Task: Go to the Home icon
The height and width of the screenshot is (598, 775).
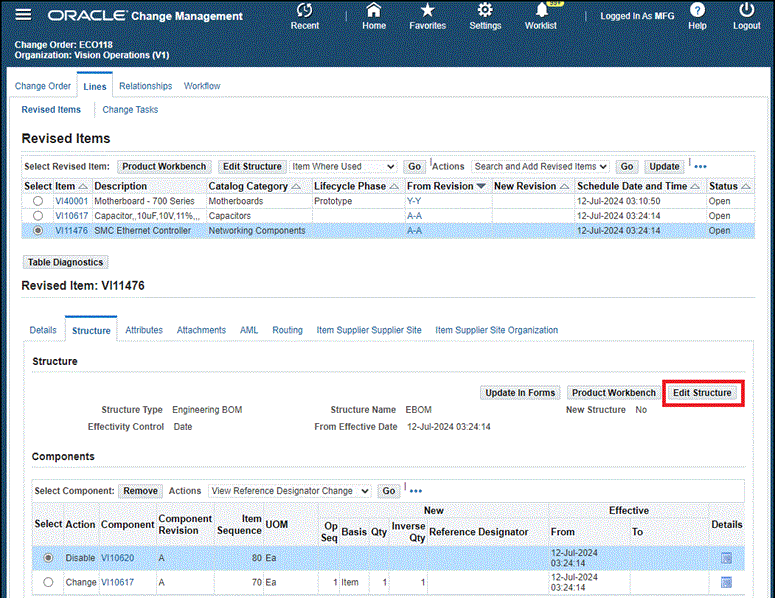Action: 374,11
